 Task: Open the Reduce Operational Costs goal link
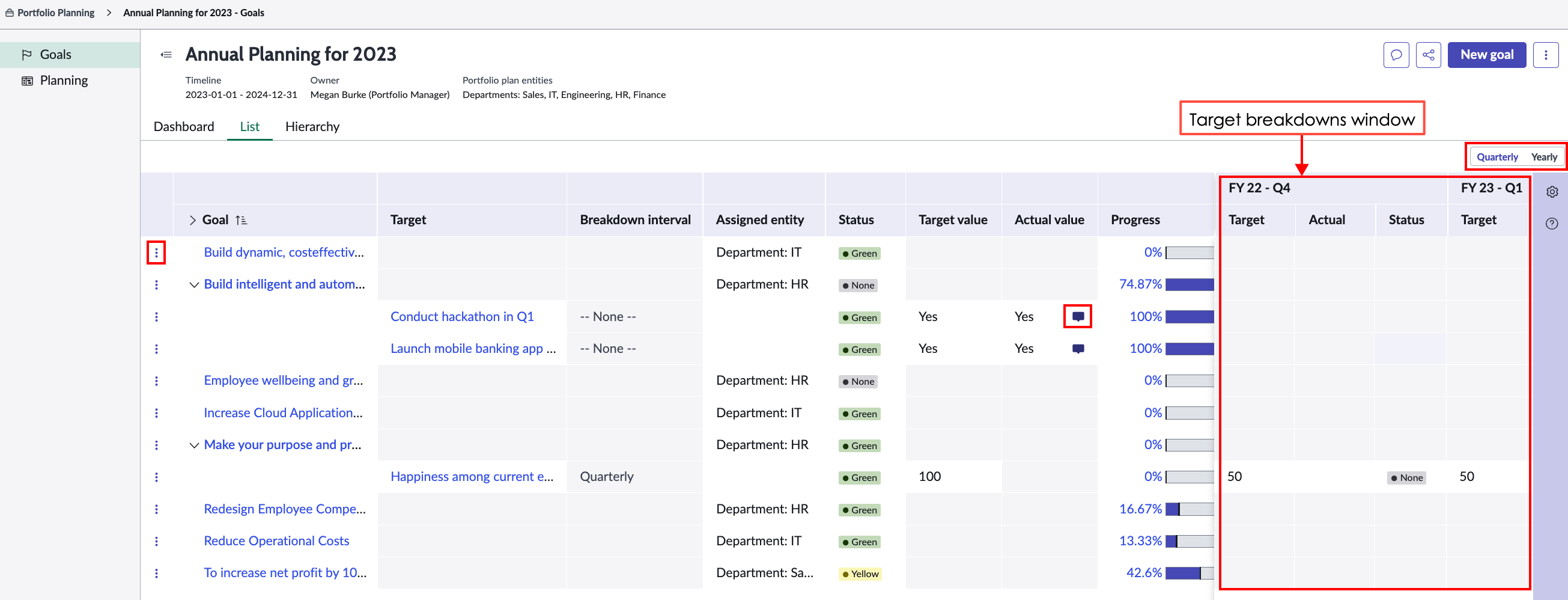(276, 541)
